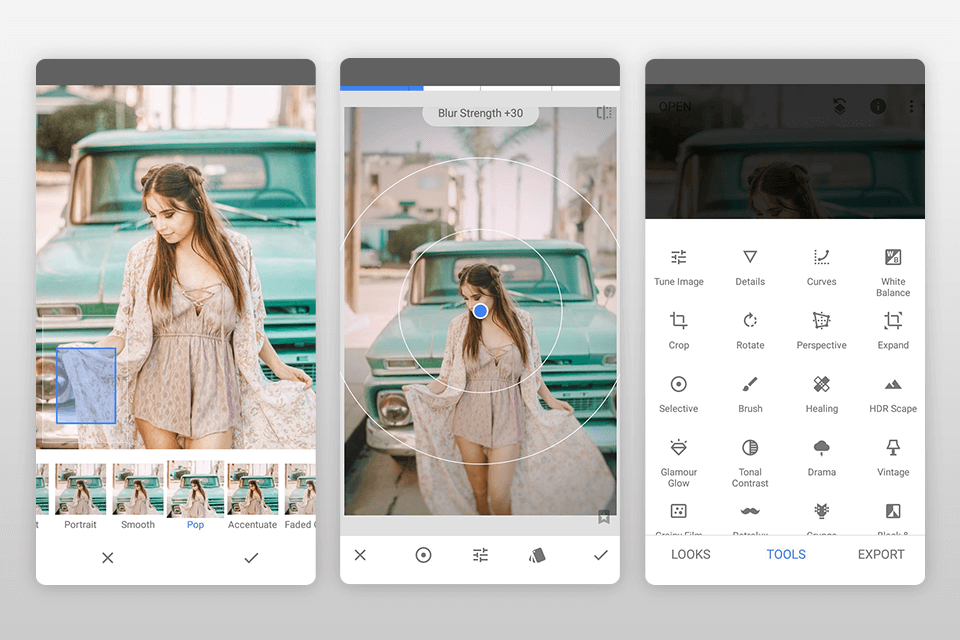Switch to the LOOKS tab
960x640 pixels.
tap(690, 554)
